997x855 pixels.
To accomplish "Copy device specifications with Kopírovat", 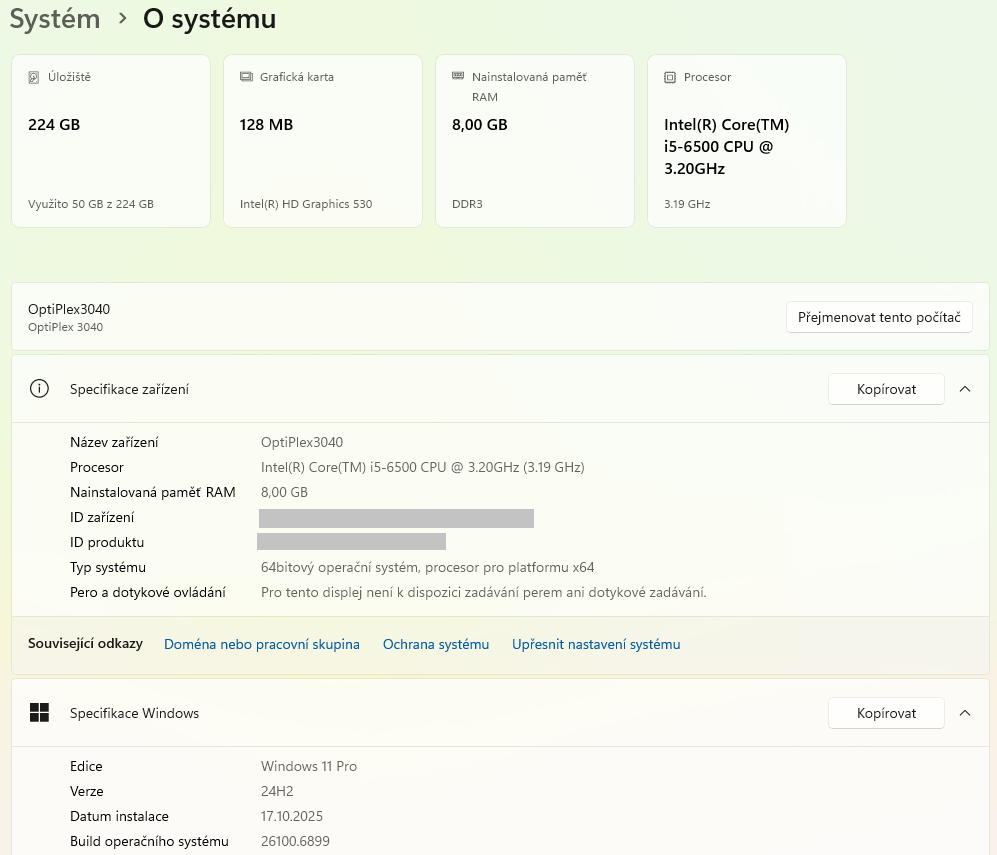I will [x=886, y=389].
